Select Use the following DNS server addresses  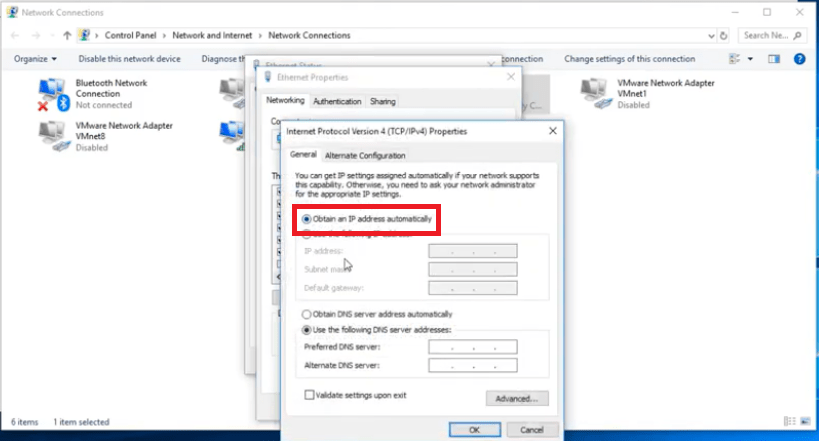[x=308, y=329]
